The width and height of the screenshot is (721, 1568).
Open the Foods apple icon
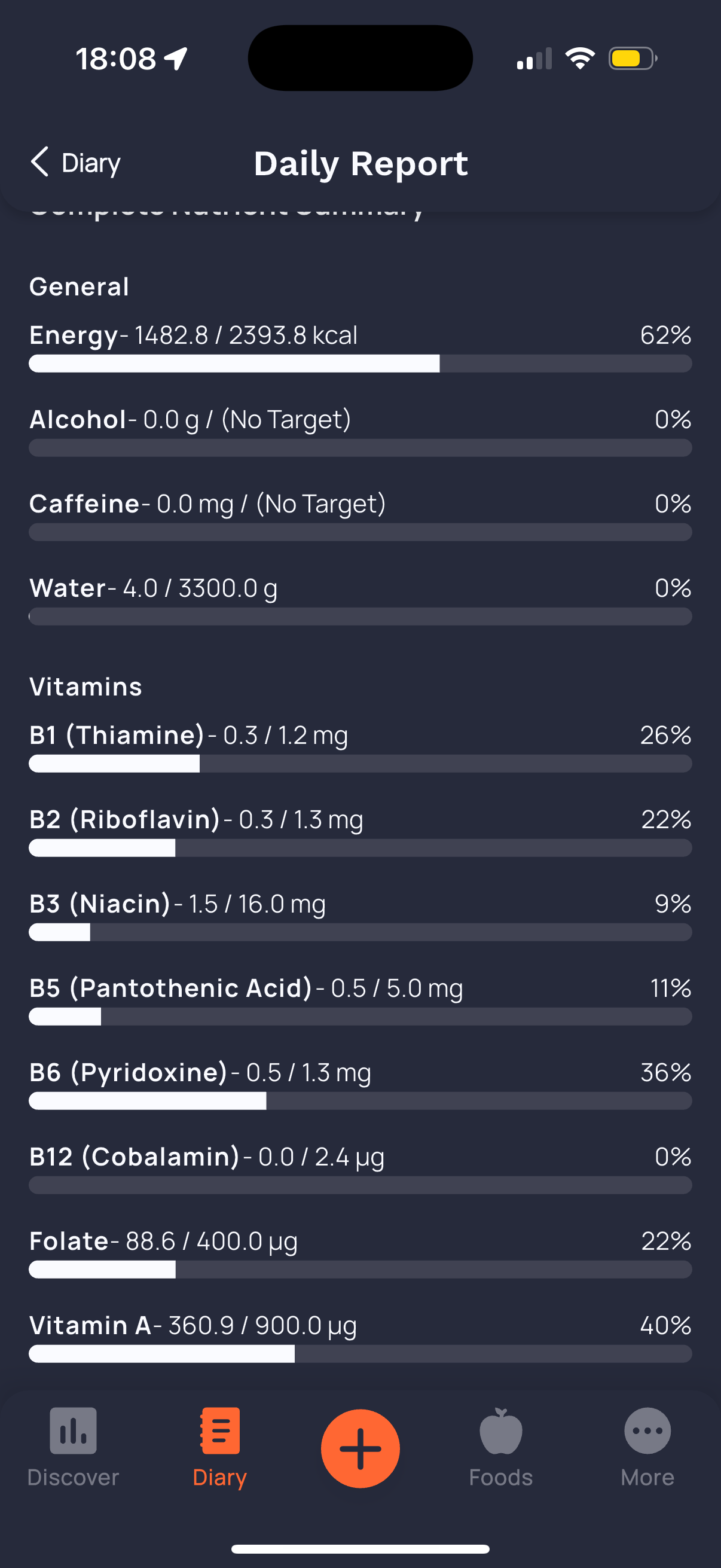(x=501, y=1430)
